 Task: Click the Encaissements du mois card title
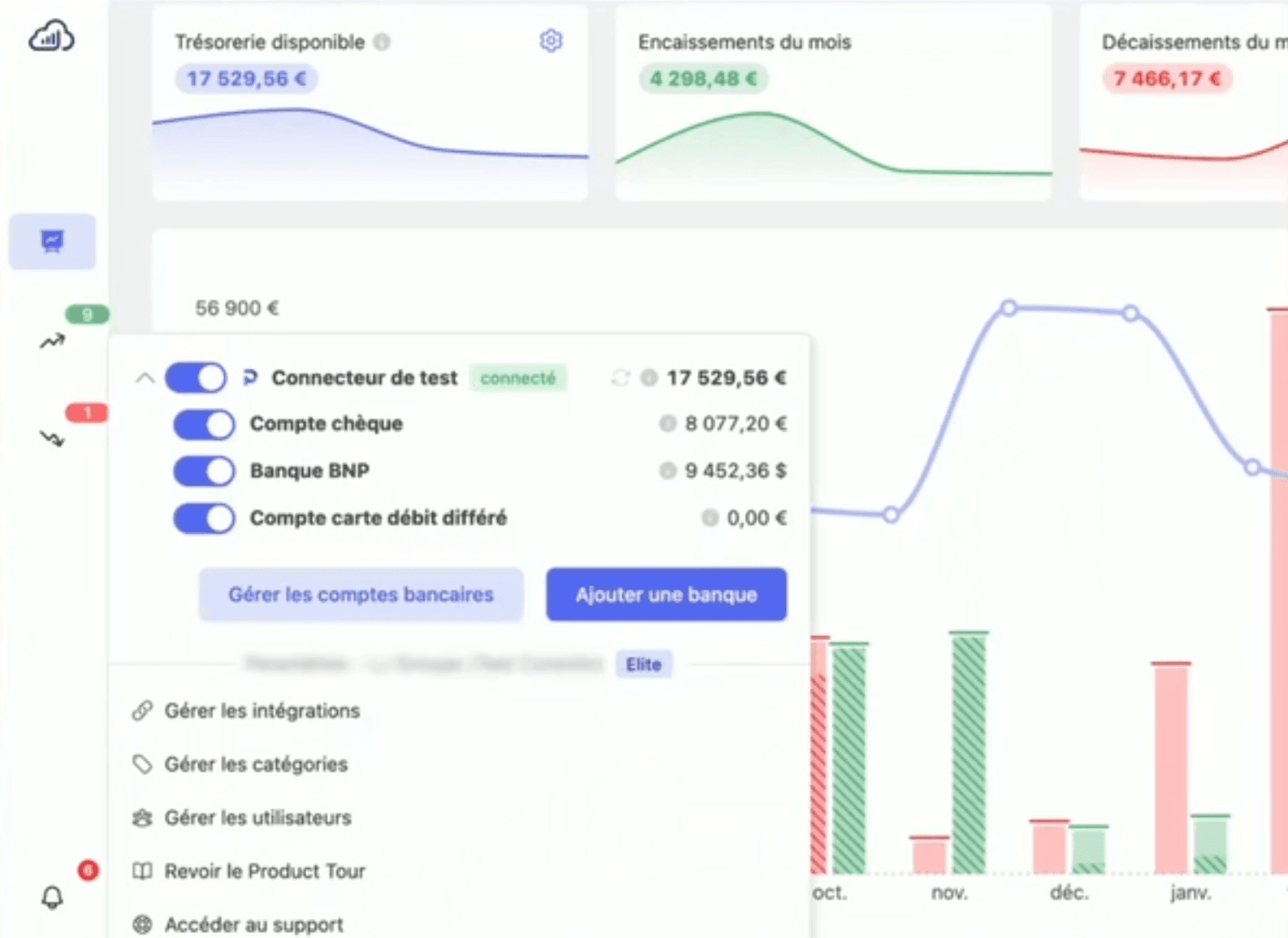click(x=745, y=42)
